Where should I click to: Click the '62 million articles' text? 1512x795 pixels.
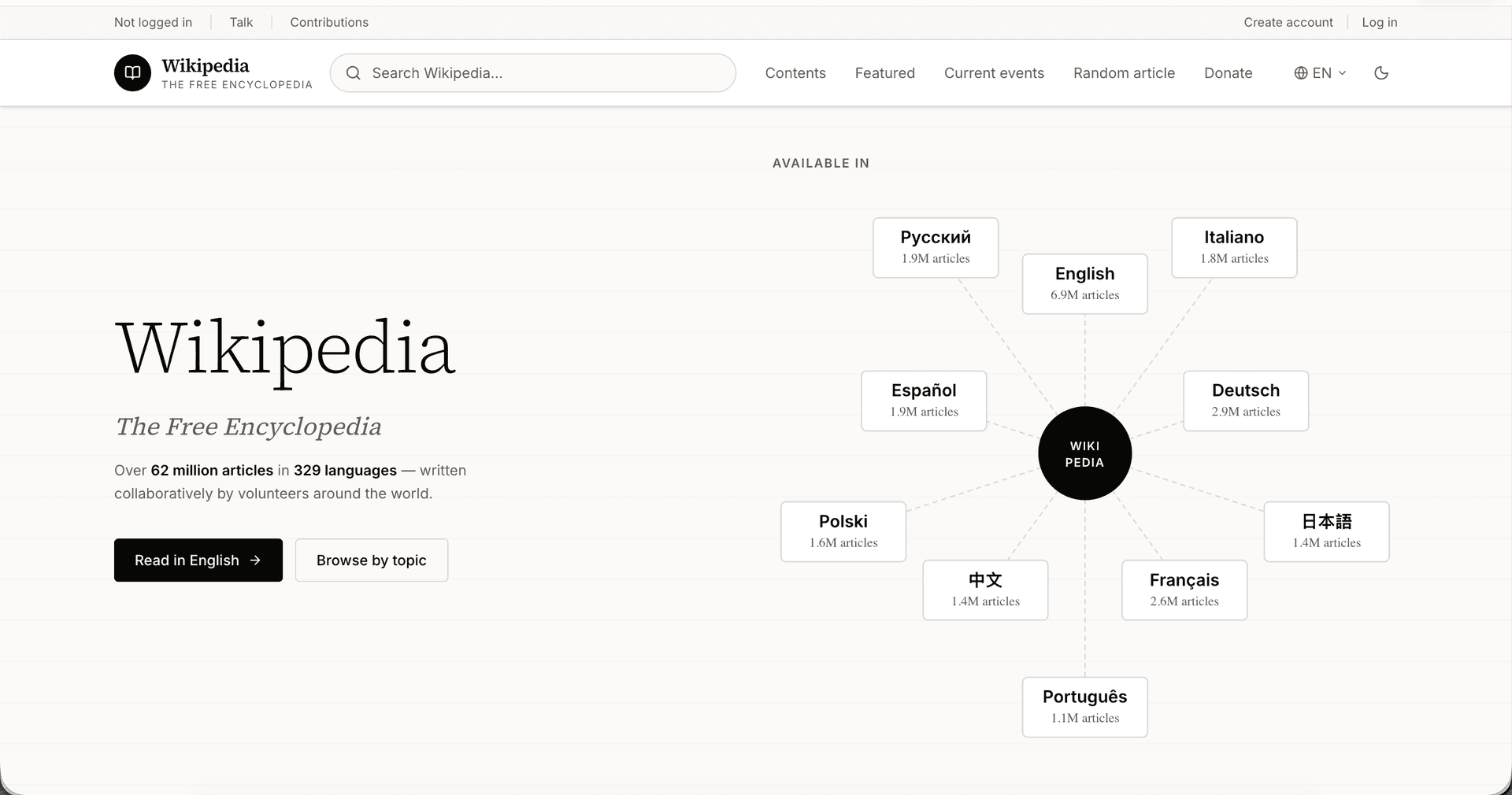(x=212, y=471)
